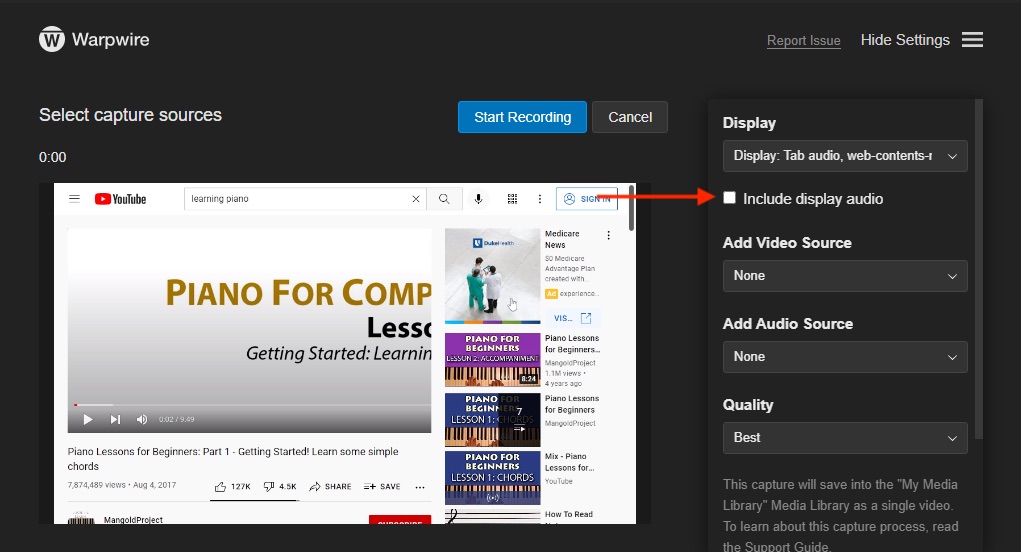This screenshot has height=552, width=1021.
Task: Open the Report Issue link
Action: pyautogui.click(x=804, y=40)
